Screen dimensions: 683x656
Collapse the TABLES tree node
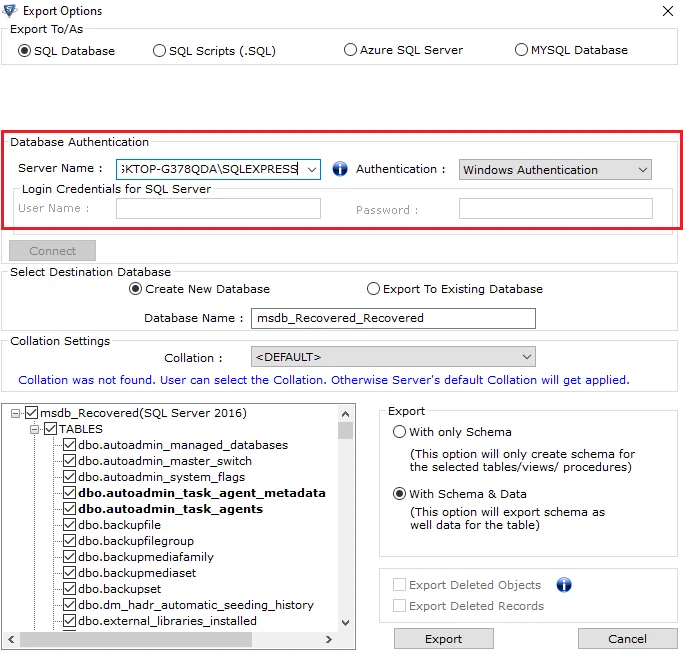(x=34, y=429)
